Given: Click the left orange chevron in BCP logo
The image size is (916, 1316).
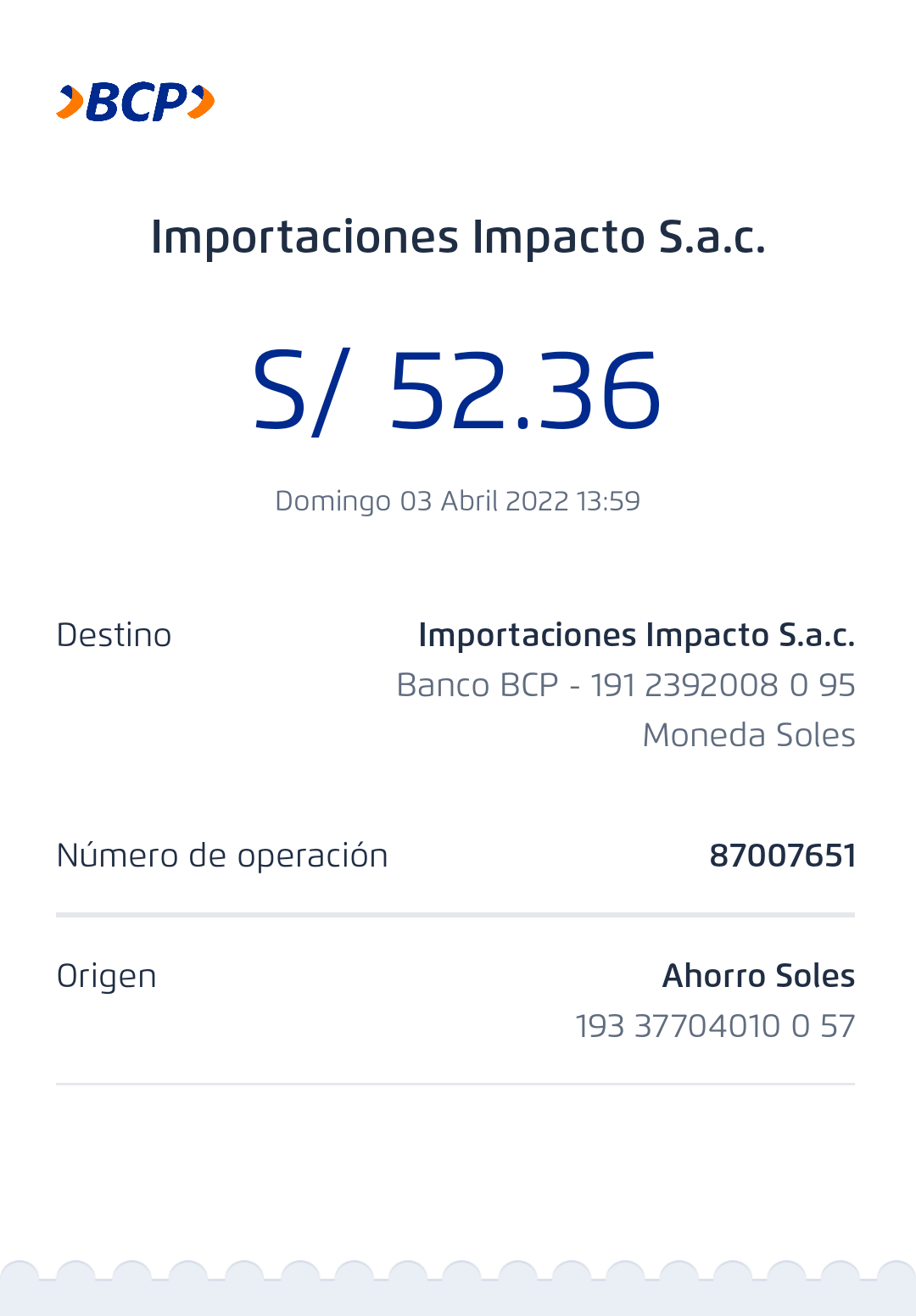Looking at the screenshot, I should point(70,103).
